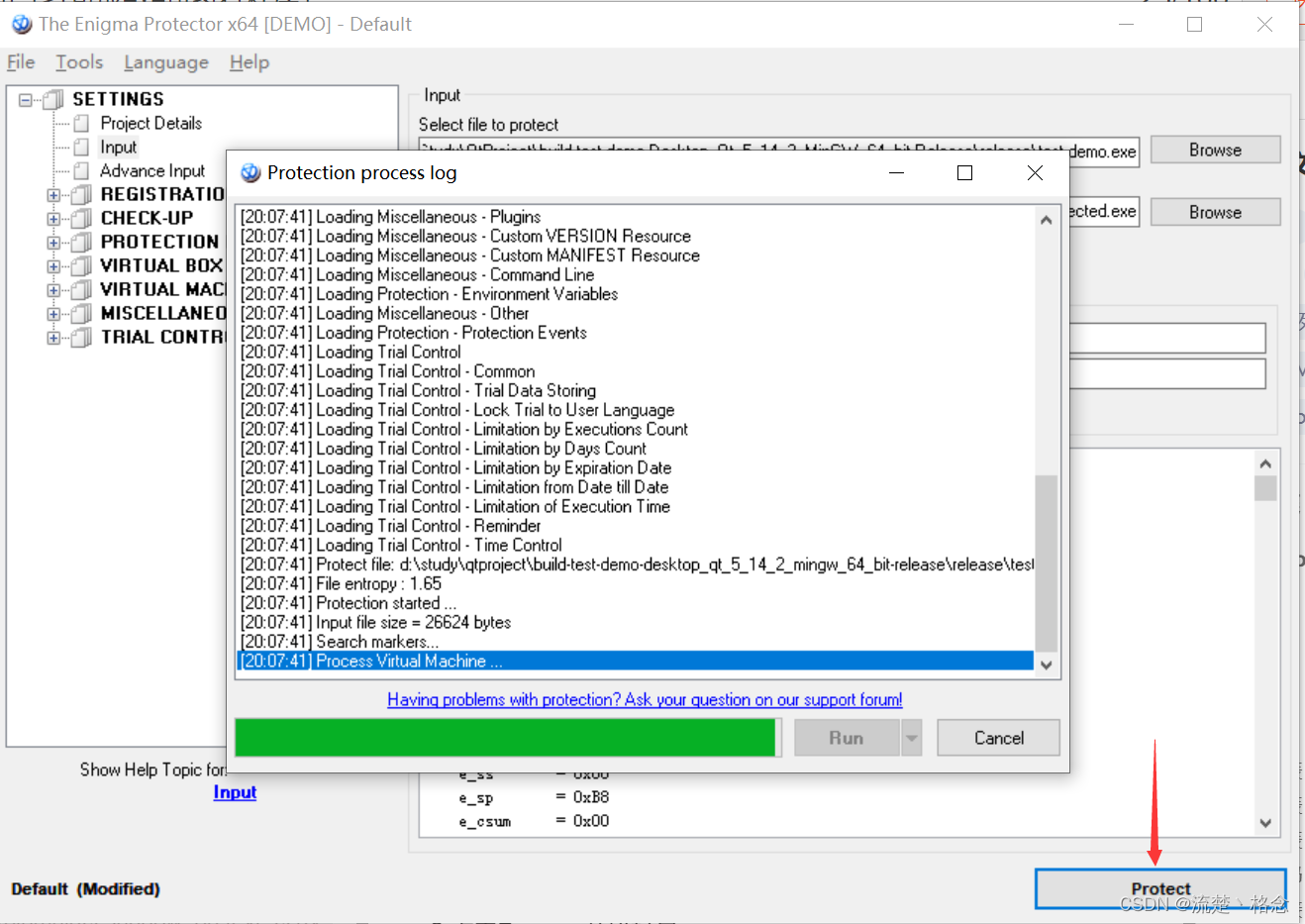1305x924 pixels.
Task: Select the 'Loading Trial Control - Reminder' line
Action: pos(636,526)
